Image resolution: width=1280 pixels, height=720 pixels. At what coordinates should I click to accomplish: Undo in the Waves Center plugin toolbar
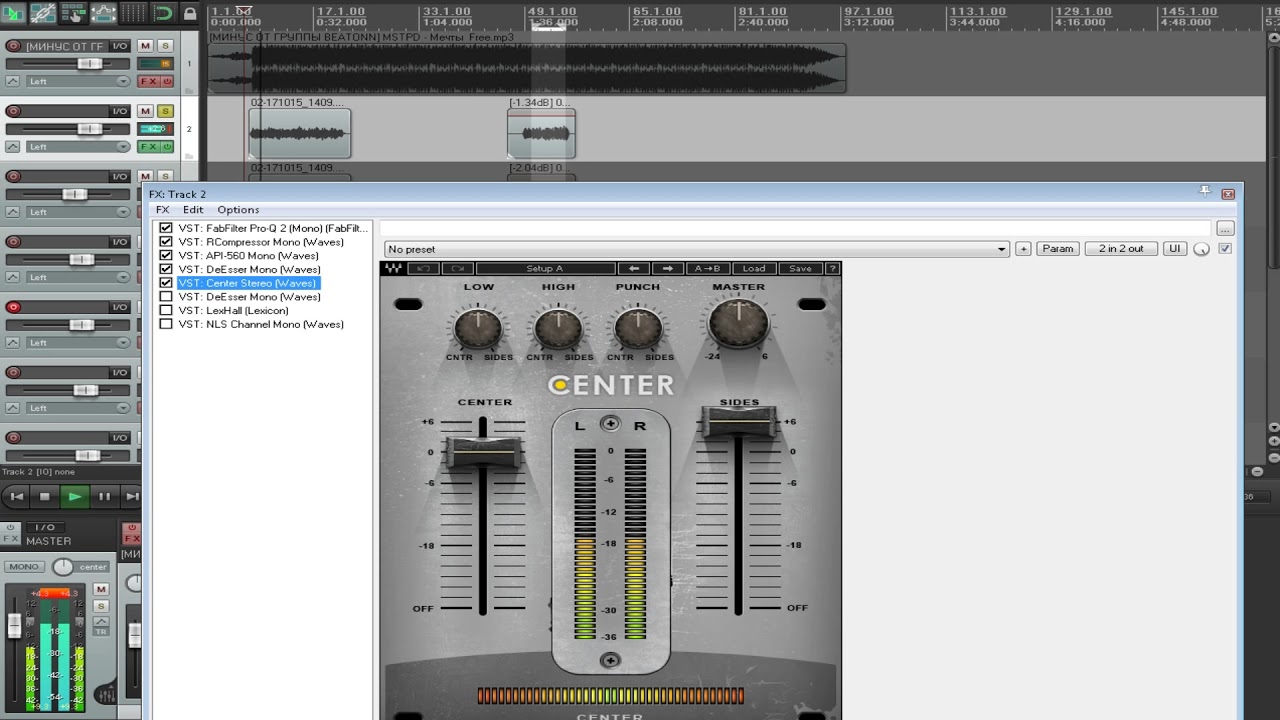click(423, 268)
